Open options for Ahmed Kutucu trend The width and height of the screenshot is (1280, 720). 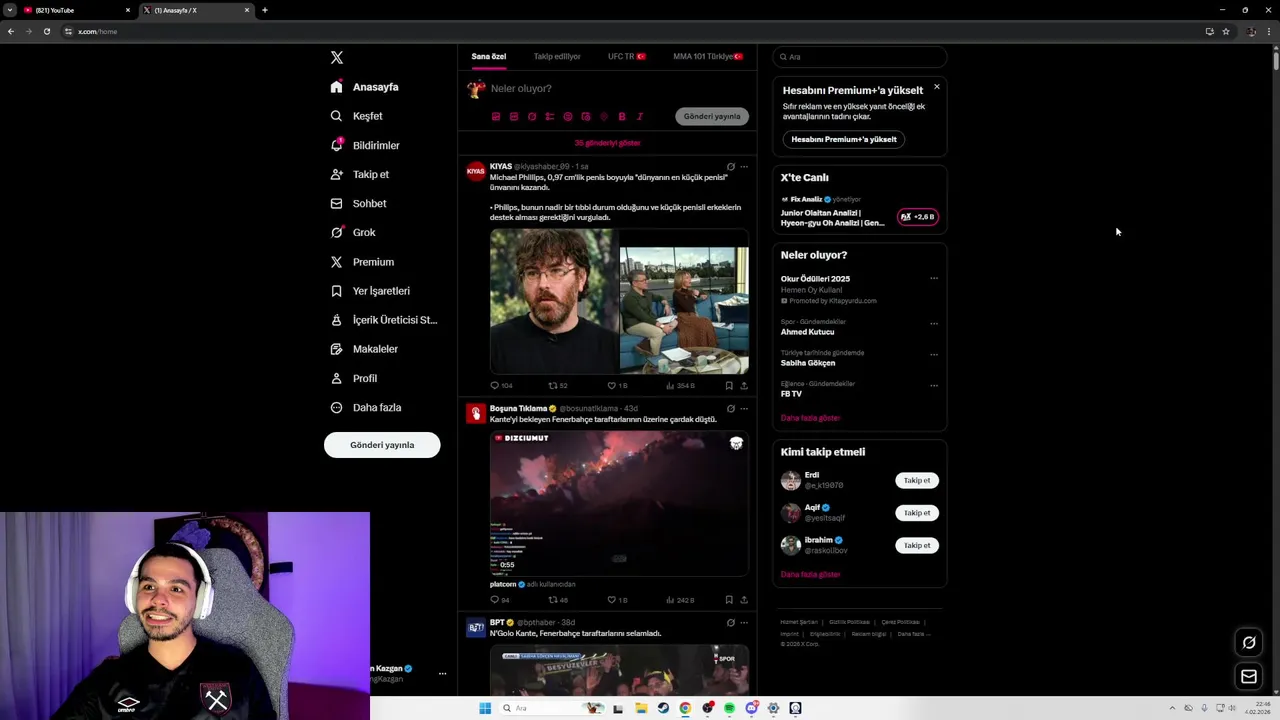coord(934,324)
